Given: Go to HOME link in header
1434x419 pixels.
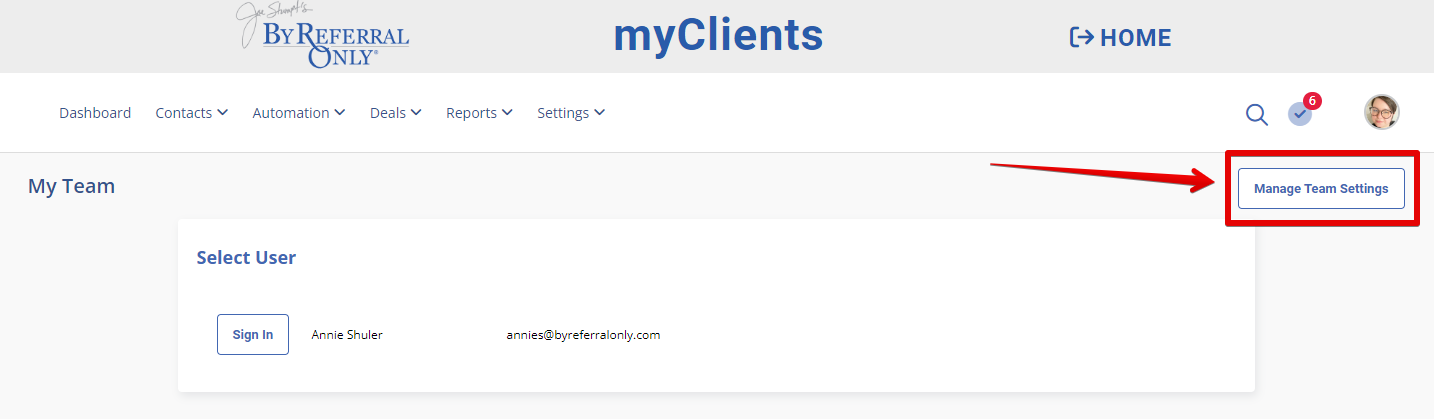Looking at the screenshot, I should point(1120,38).
